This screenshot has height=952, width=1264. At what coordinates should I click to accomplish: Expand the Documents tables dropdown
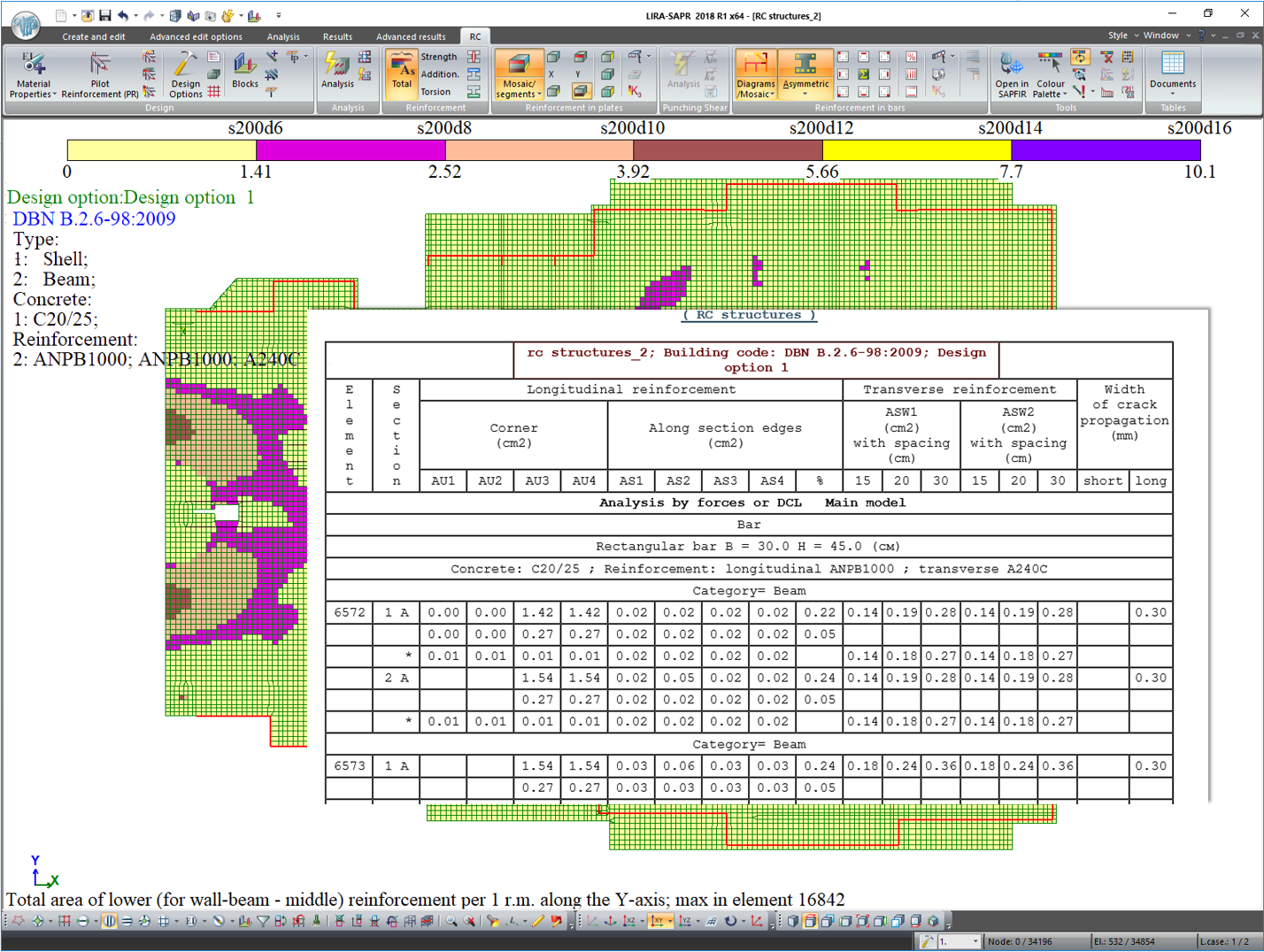[x=1173, y=93]
